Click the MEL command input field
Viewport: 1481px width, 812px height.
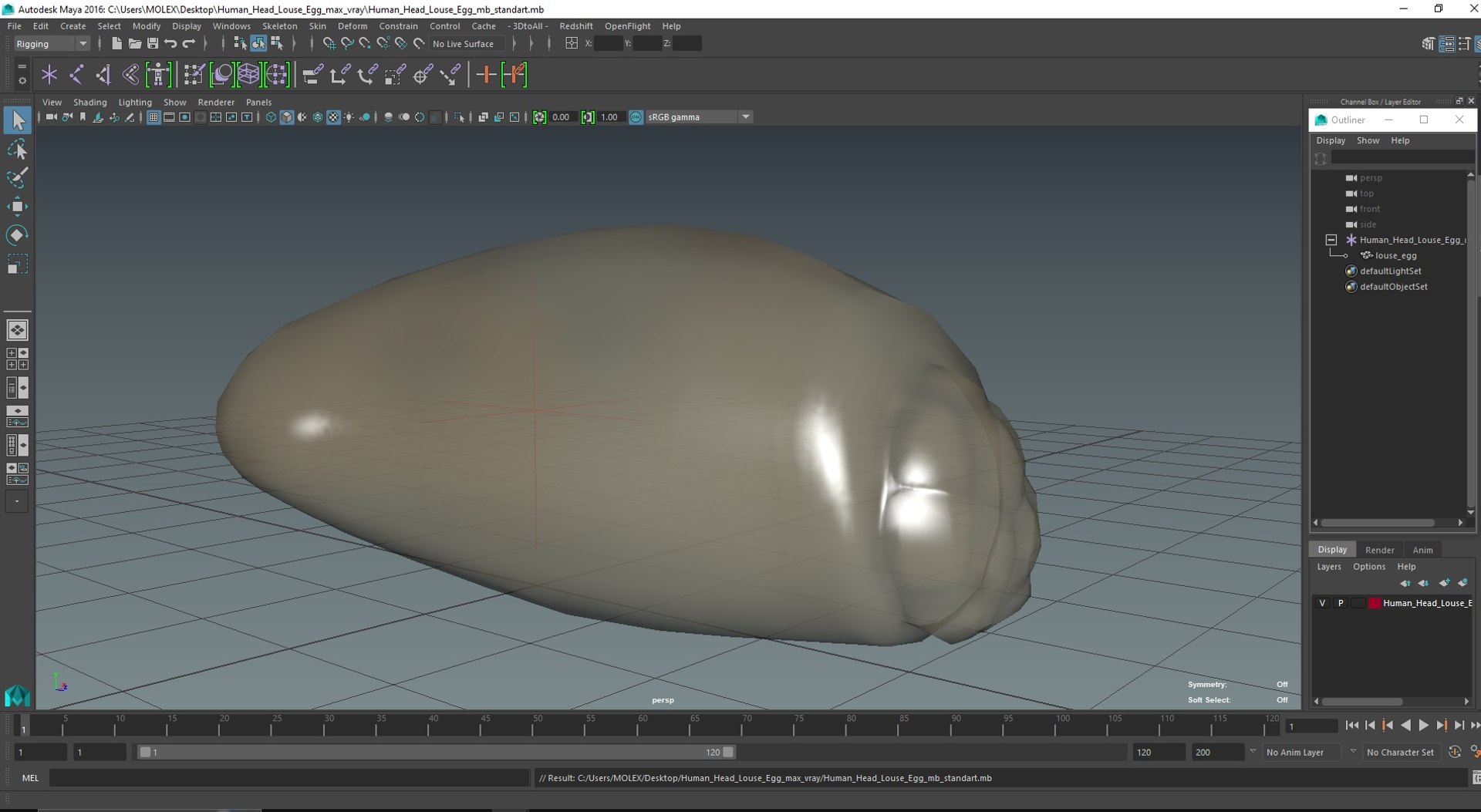(x=289, y=778)
